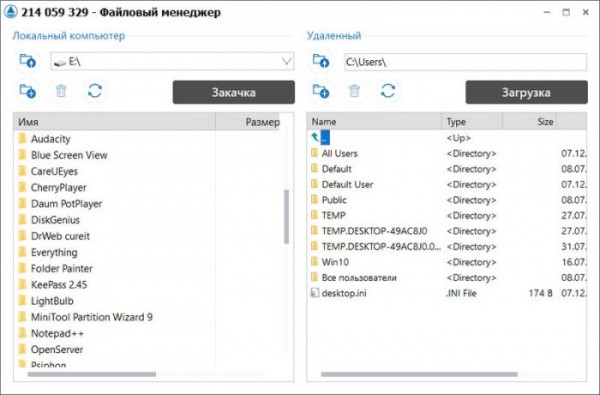The height and width of the screenshot is (395, 600).
Task: Click the Загрузка download button
Action: 526,92
